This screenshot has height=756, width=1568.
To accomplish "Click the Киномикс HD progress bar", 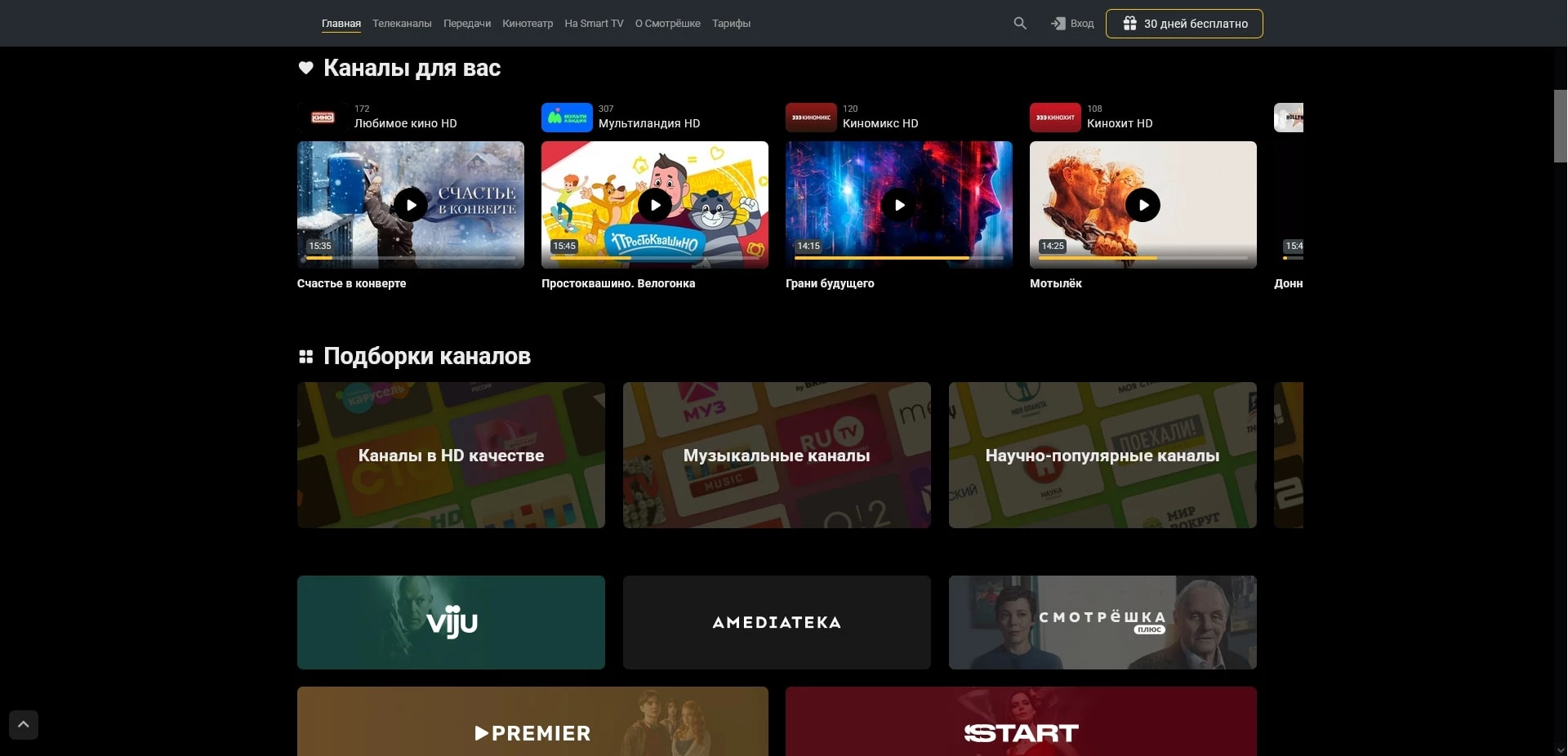I will click(898, 258).
